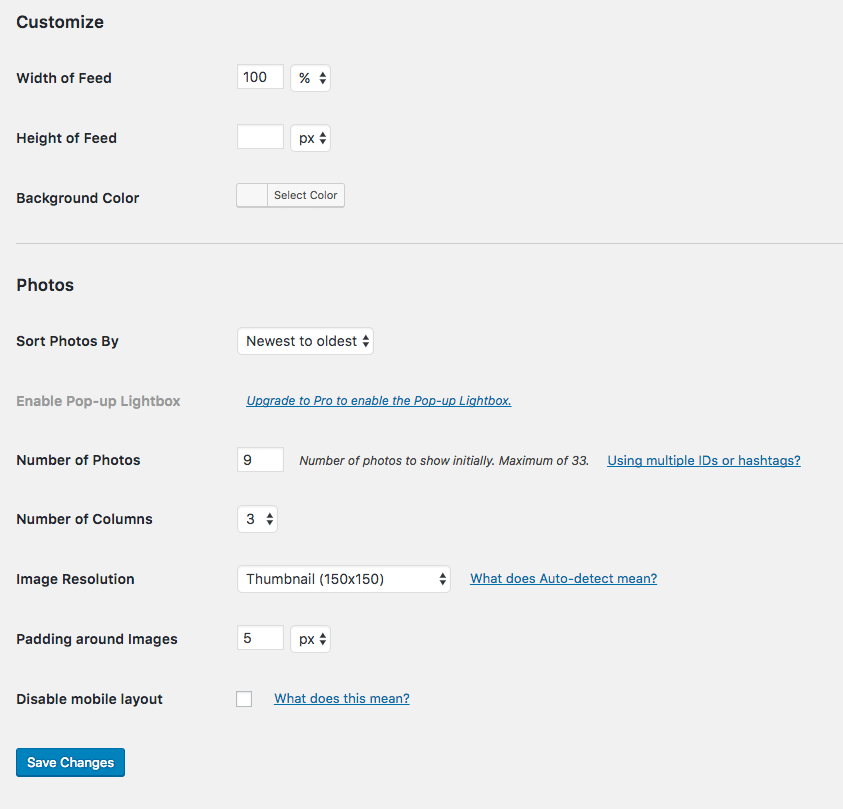Viewport: 843px width, 809px height.
Task: Click the Select Color button
Action: coord(305,195)
